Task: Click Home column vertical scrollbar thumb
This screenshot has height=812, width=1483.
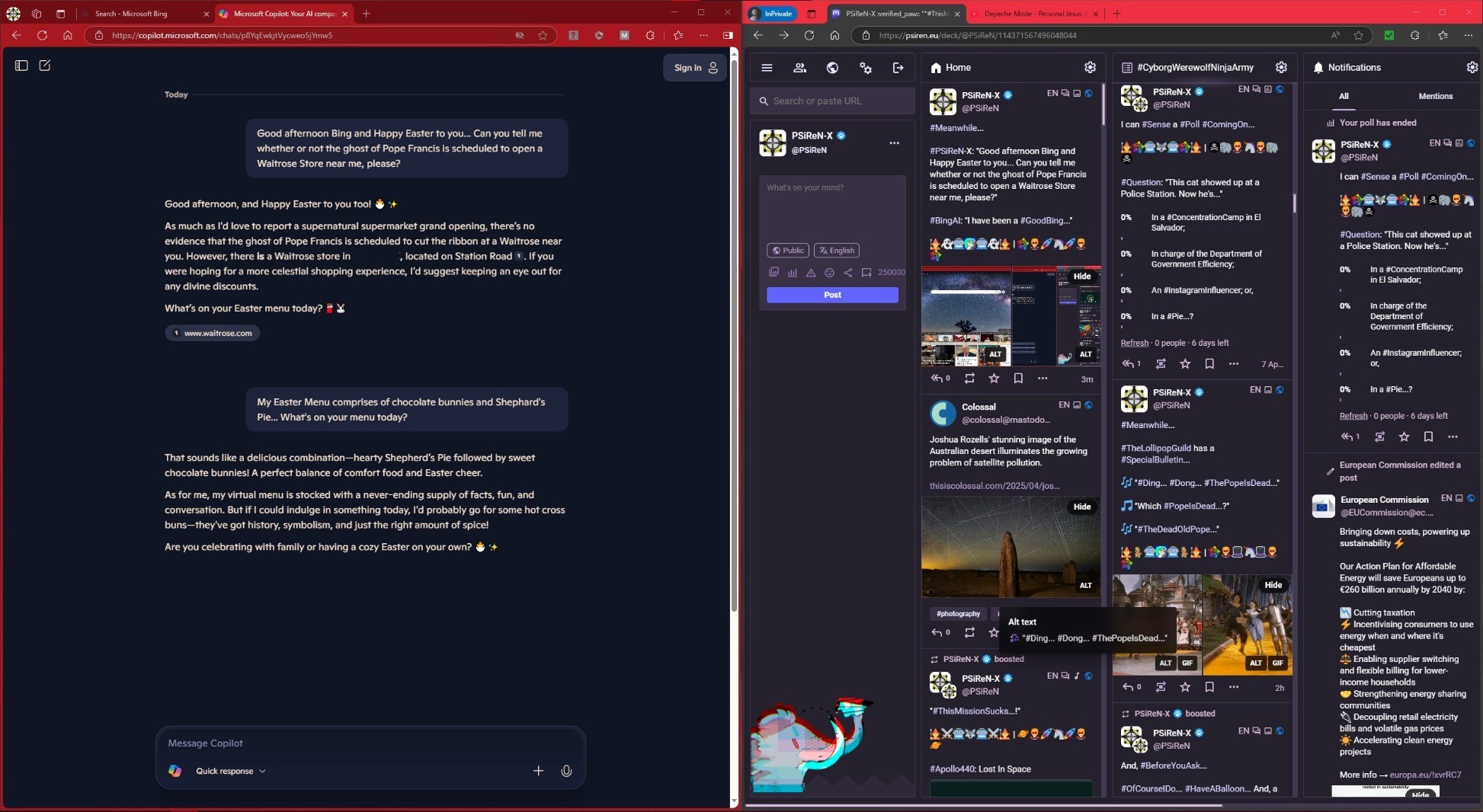Action: [1102, 104]
